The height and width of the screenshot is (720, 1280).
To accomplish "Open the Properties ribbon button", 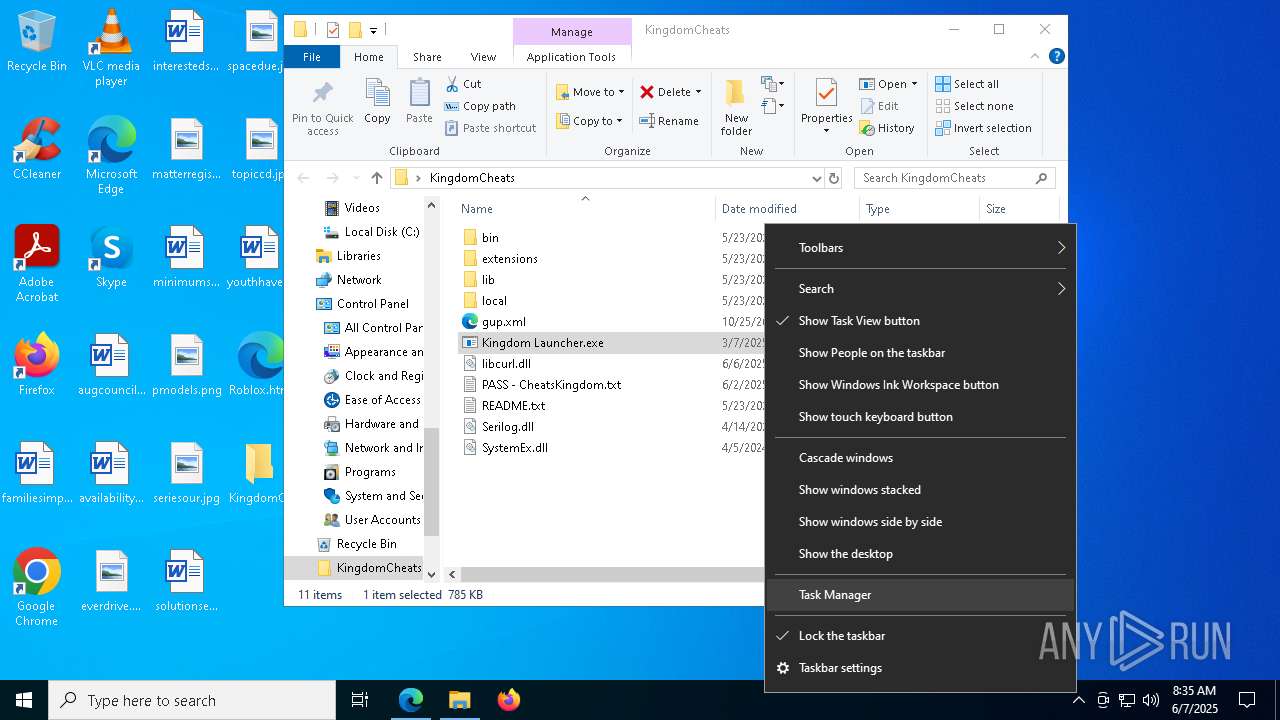I will [x=826, y=107].
